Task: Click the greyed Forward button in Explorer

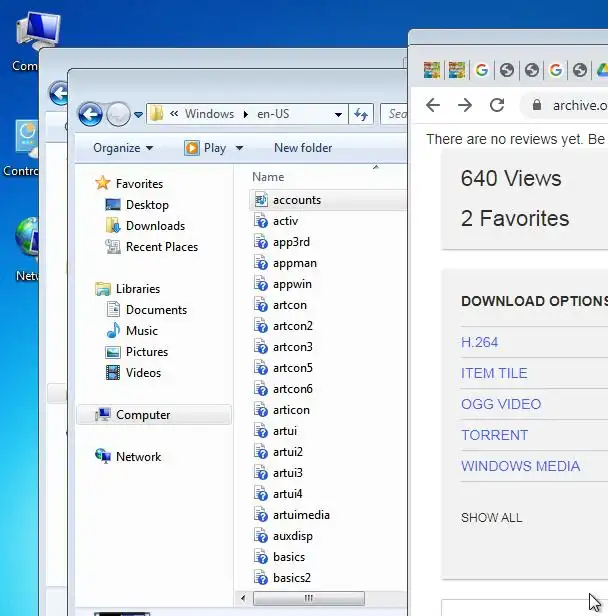Action: (x=118, y=114)
